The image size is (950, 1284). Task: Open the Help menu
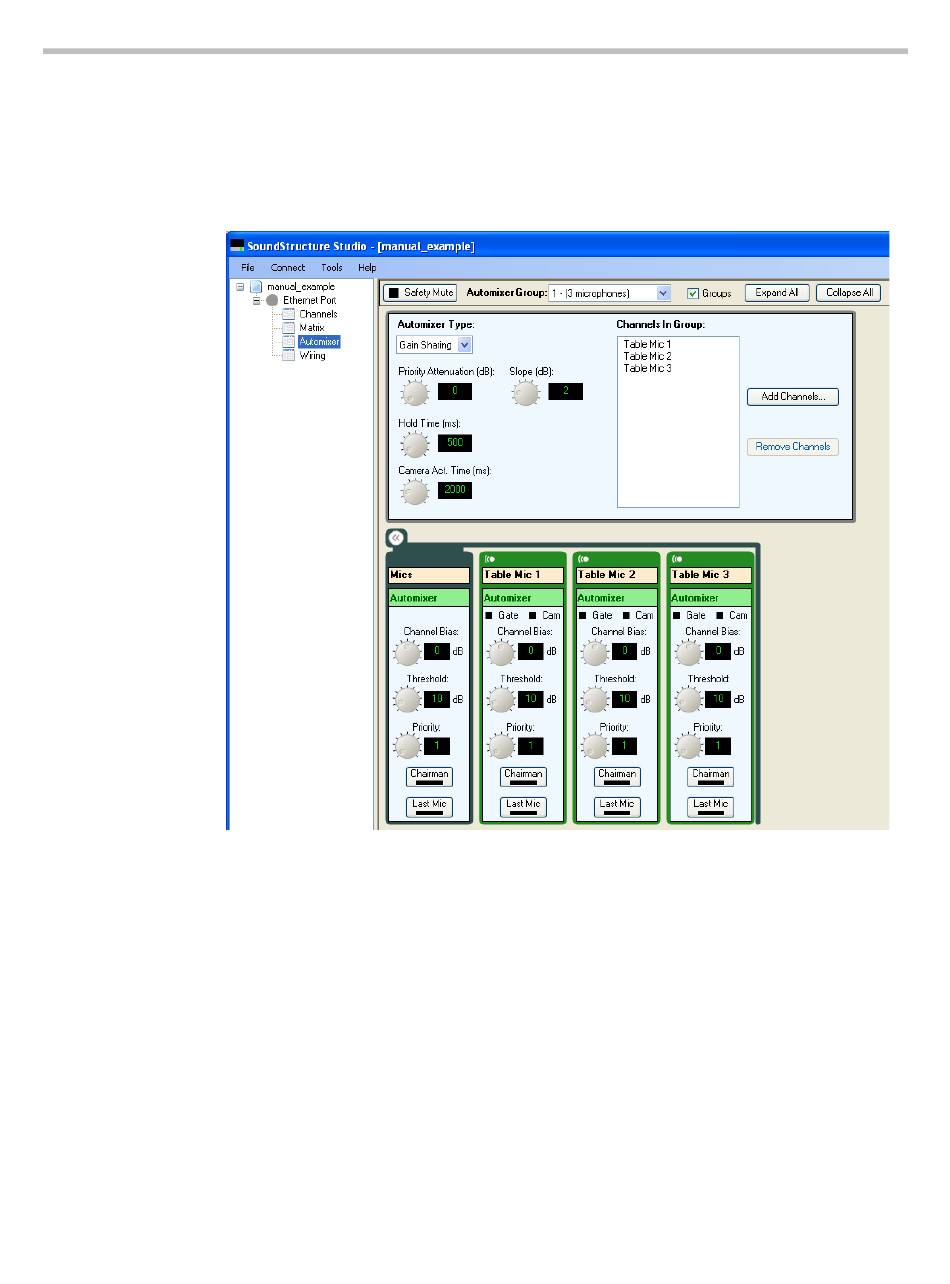(x=368, y=268)
